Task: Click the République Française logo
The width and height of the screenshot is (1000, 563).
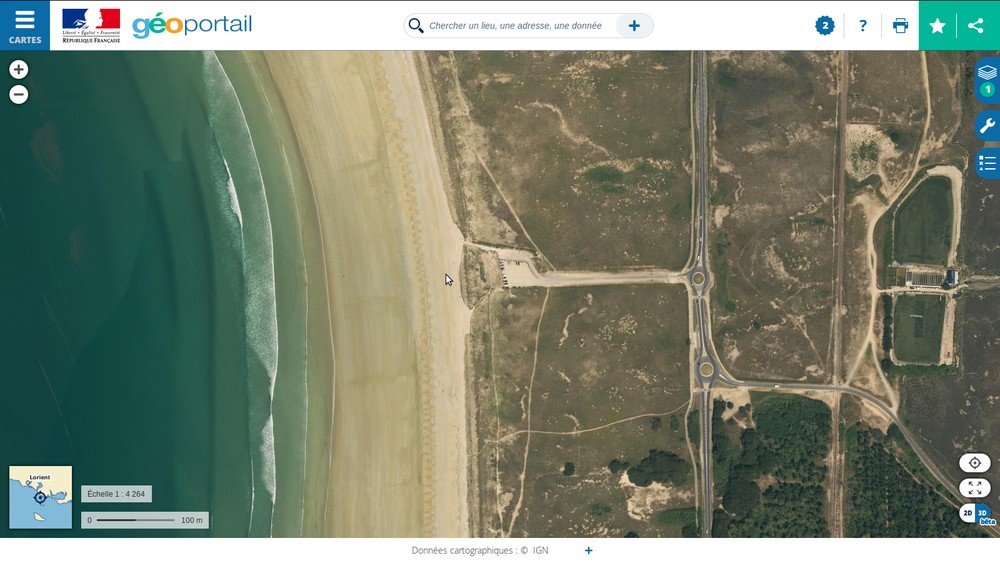Action: coord(91,25)
